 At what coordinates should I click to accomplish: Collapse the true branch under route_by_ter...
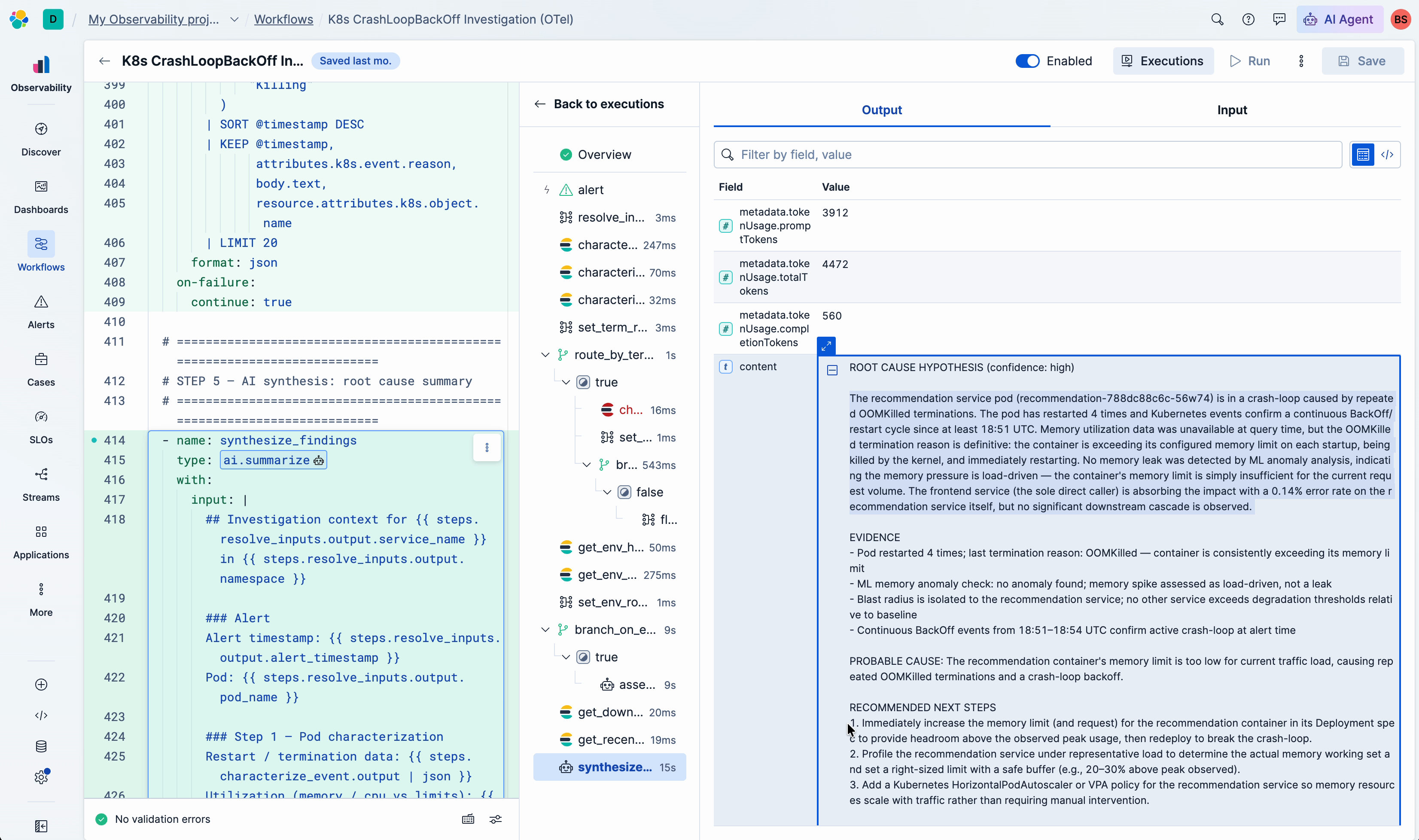click(566, 382)
